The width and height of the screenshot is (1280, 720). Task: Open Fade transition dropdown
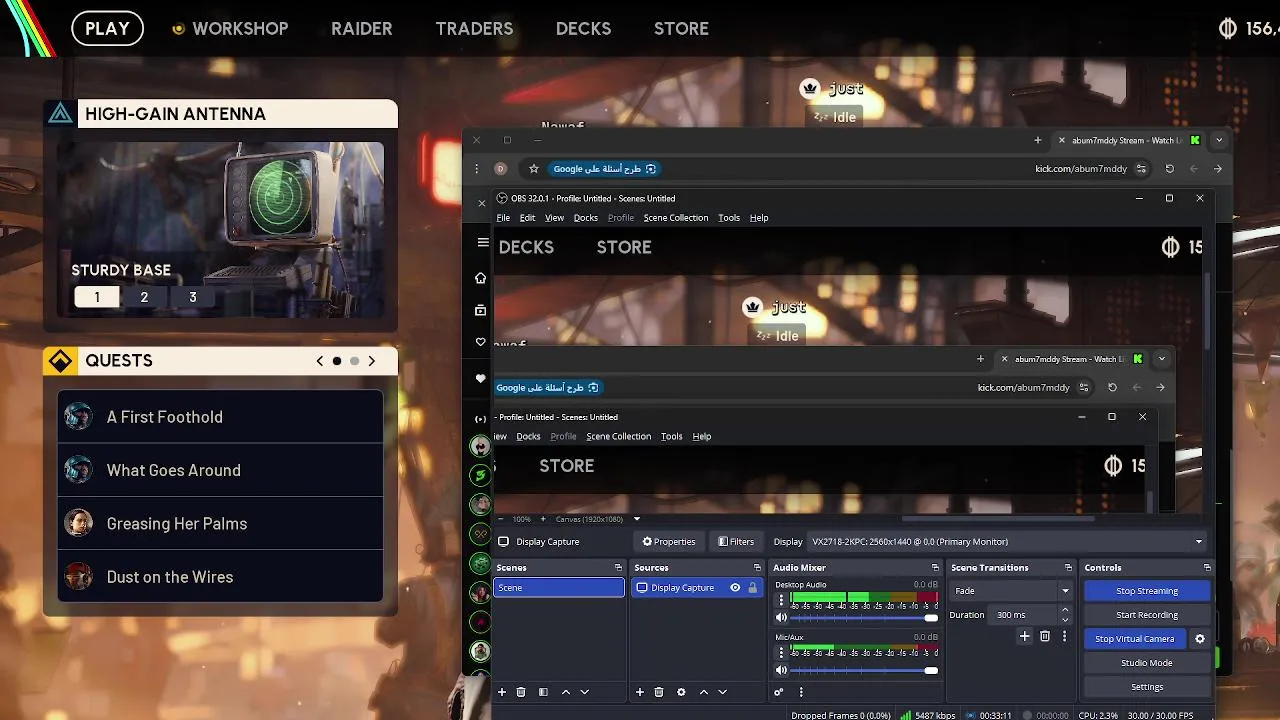(x=1010, y=591)
